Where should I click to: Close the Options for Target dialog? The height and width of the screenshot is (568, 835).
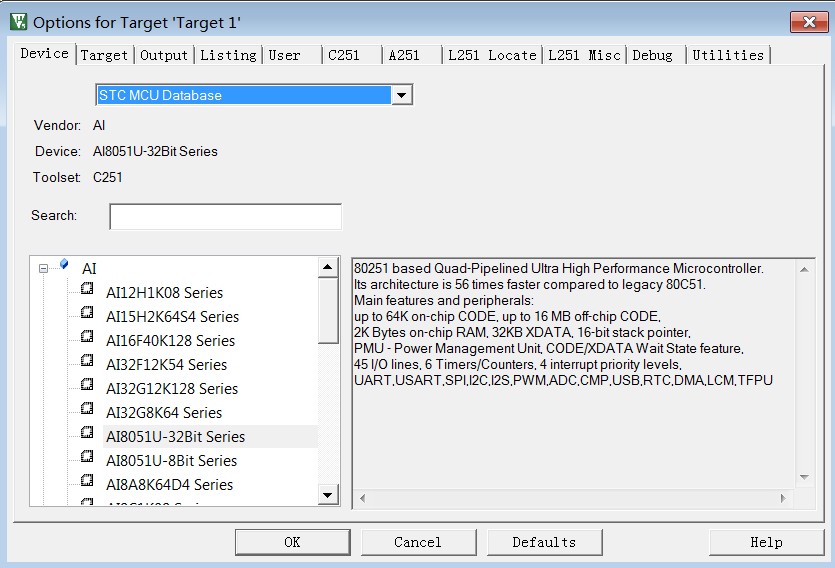pos(809,22)
